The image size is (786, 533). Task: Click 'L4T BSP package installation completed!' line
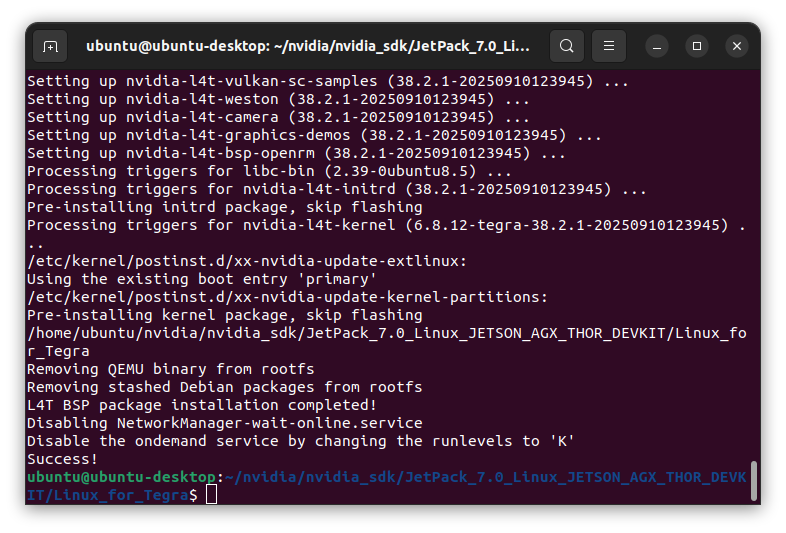pyautogui.click(x=202, y=405)
